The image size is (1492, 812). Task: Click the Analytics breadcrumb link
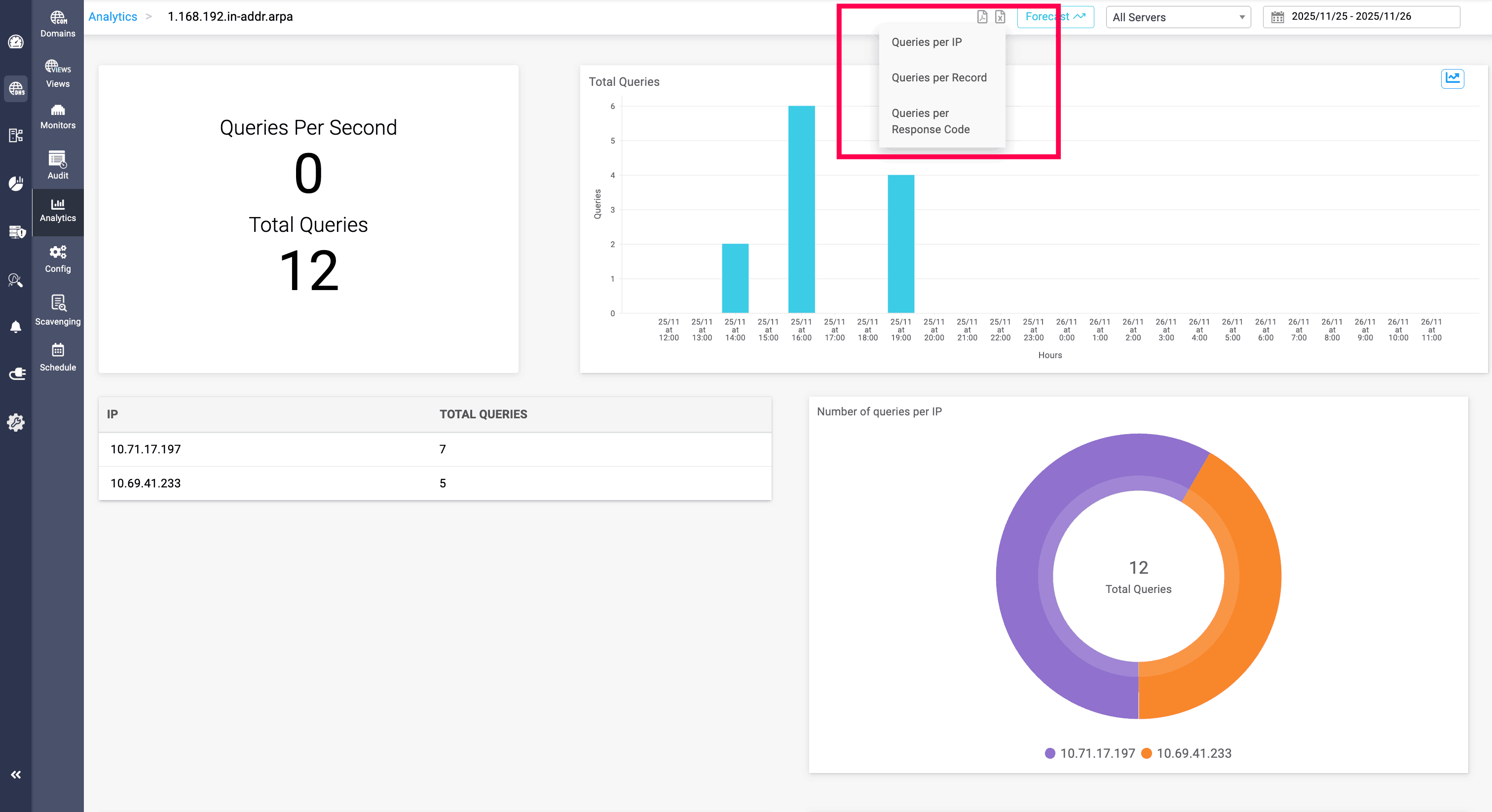click(x=112, y=17)
